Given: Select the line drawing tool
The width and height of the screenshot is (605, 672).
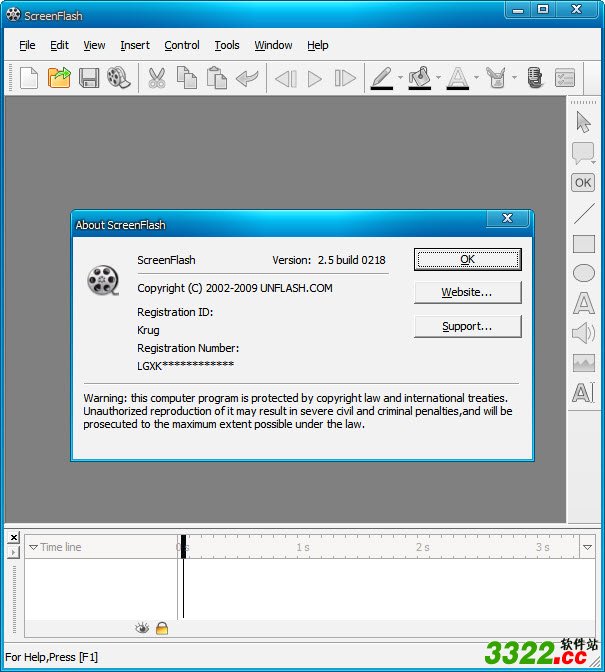Looking at the screenshot, I should 584,213.
